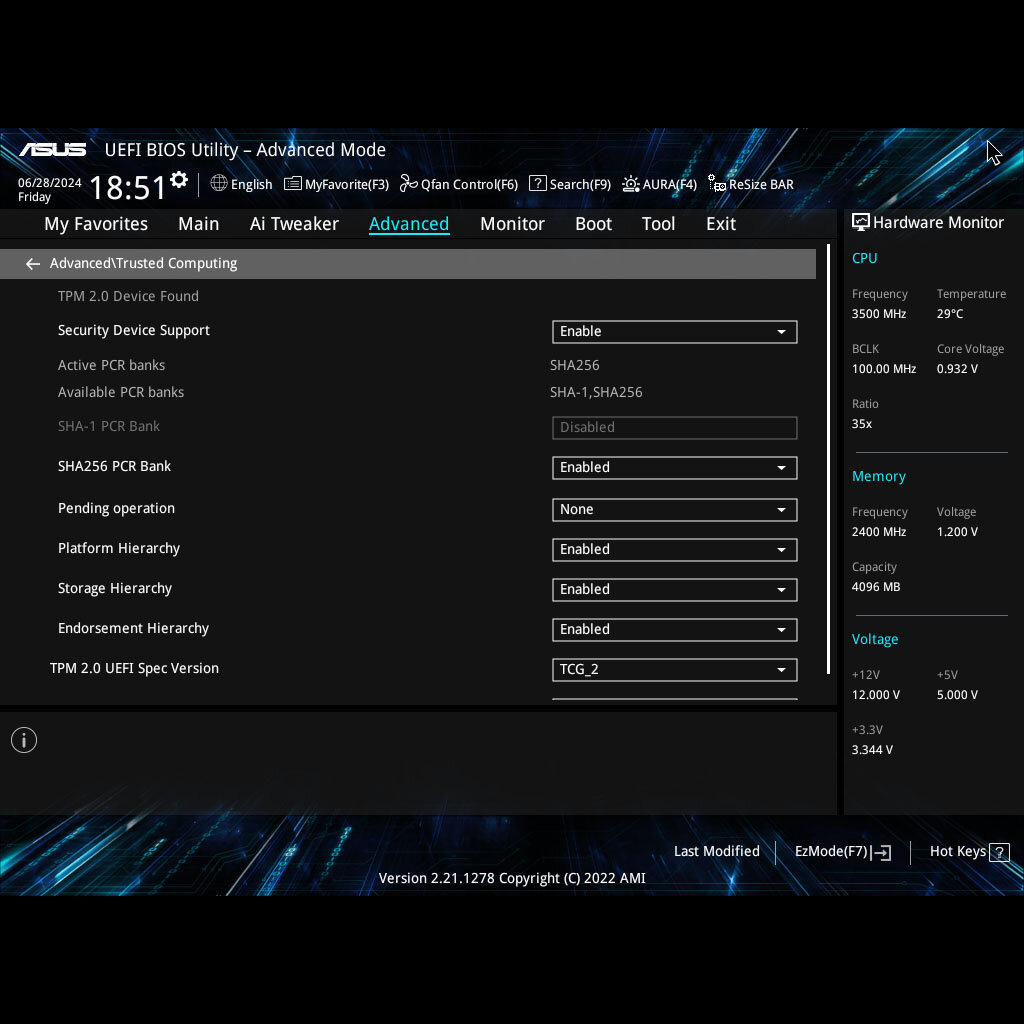Viewport: 1024px width, 1024px height.
Task: Switch to Exit tab
Action: (x=721, y=224)
